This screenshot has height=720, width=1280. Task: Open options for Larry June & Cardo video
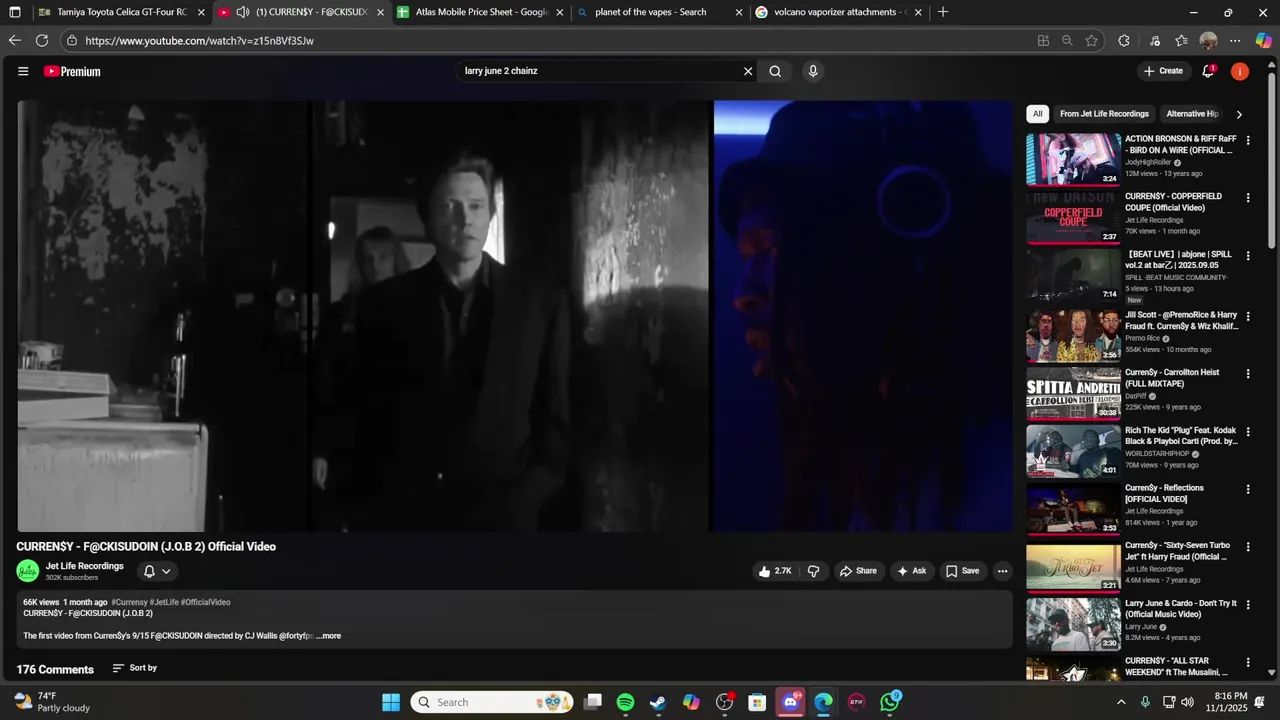1247,606
